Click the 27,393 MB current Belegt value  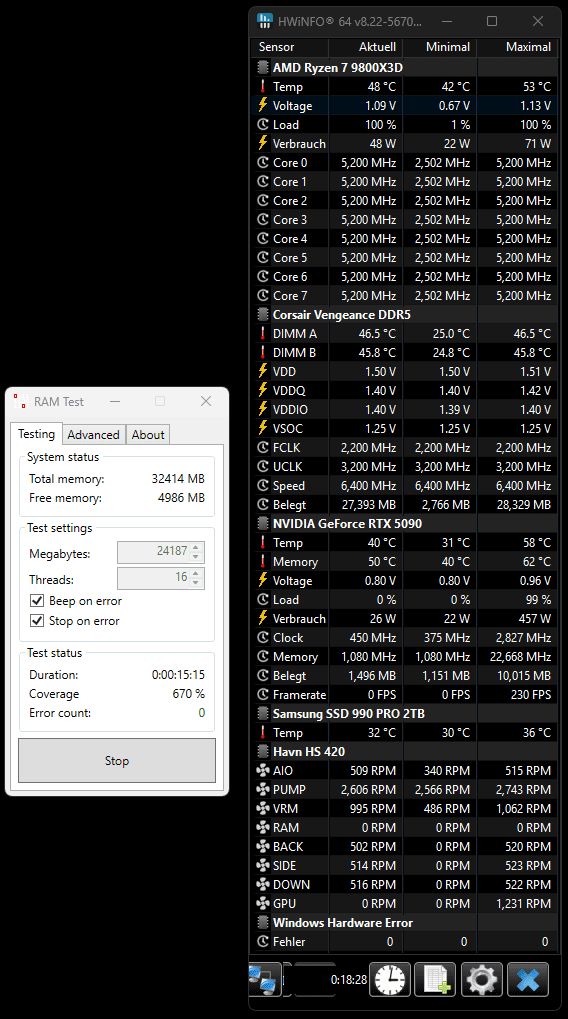pos(369,504)
